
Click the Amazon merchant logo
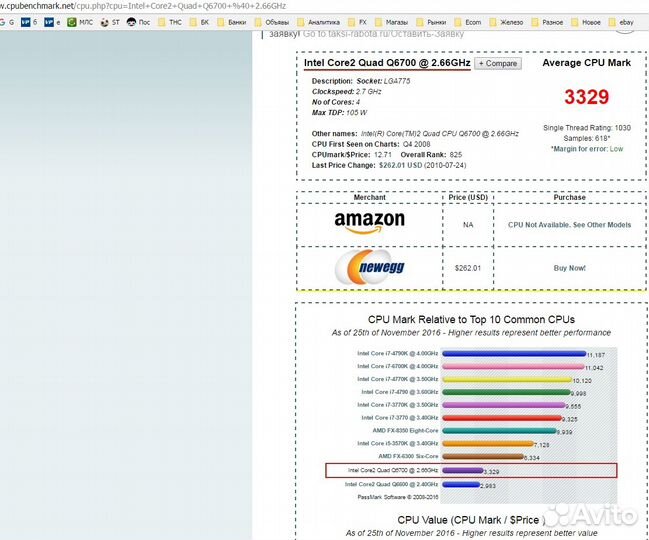click(x=369, y=222)
